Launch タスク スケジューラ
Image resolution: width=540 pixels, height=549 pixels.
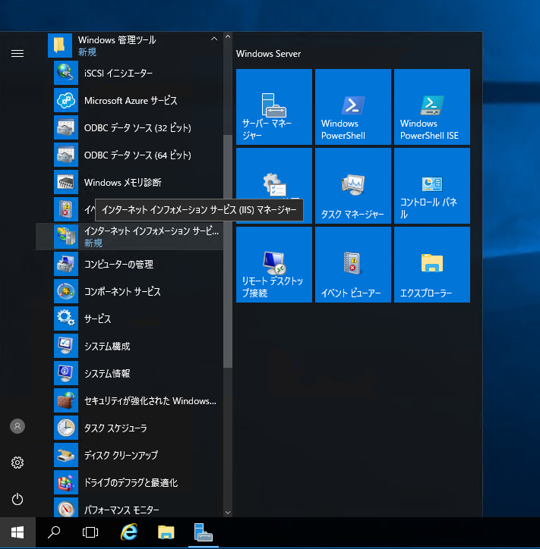click(x=129, y=428)
